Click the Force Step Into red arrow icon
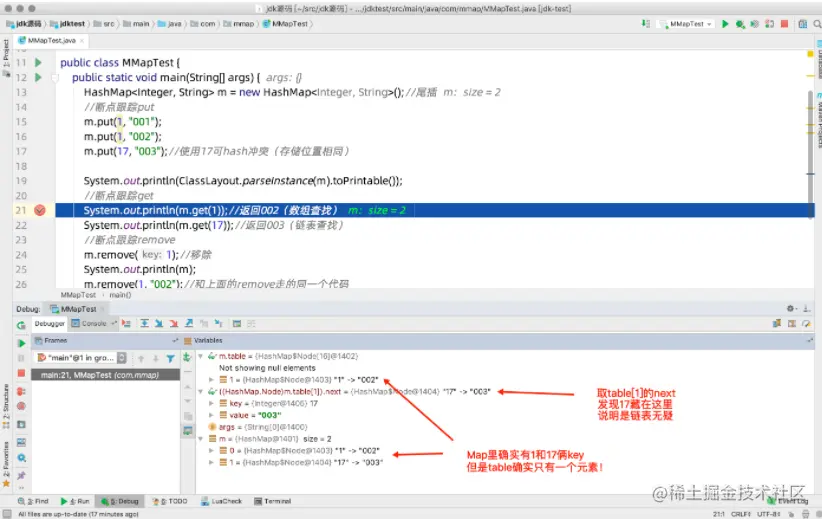Viewport: 822px width, 519px height. click(x=174, y=323)
